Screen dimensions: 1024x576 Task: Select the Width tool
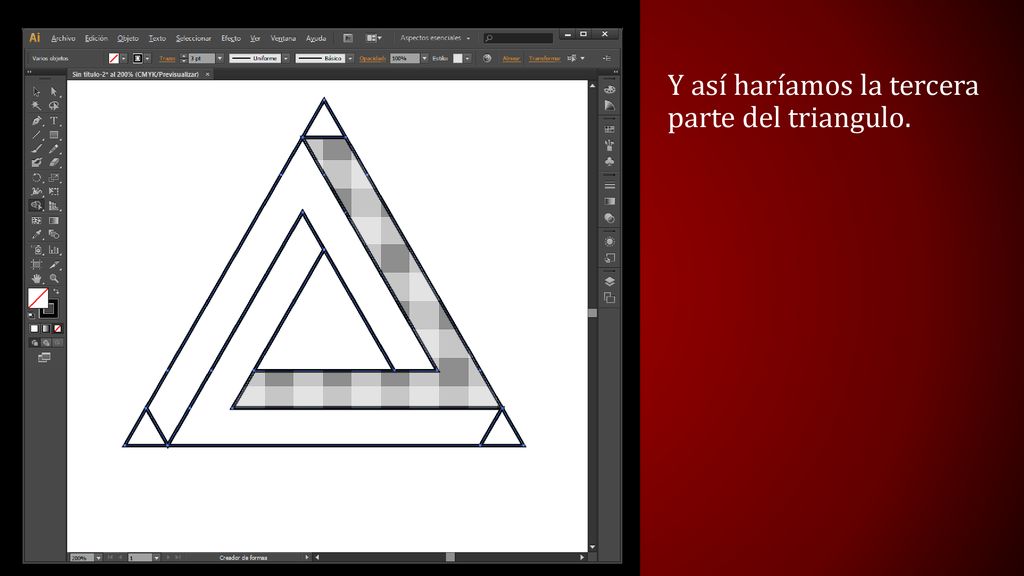point(37,191)
